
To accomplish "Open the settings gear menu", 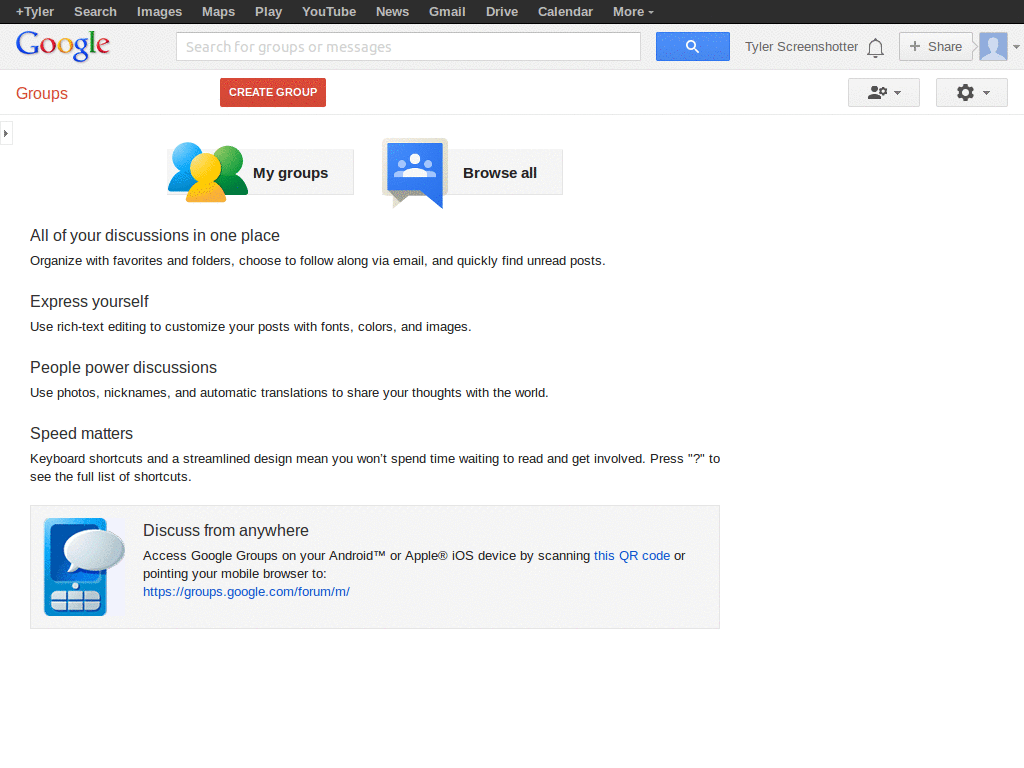I will [971, 93].
